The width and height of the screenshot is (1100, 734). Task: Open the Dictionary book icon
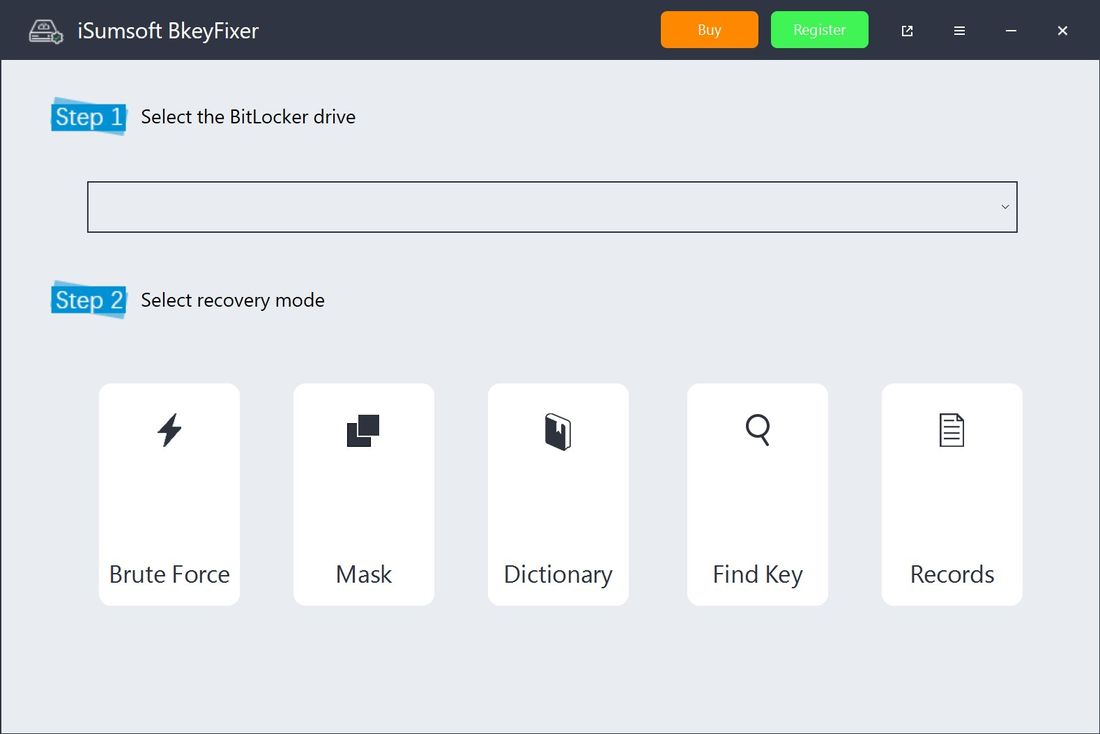[558, 431]
